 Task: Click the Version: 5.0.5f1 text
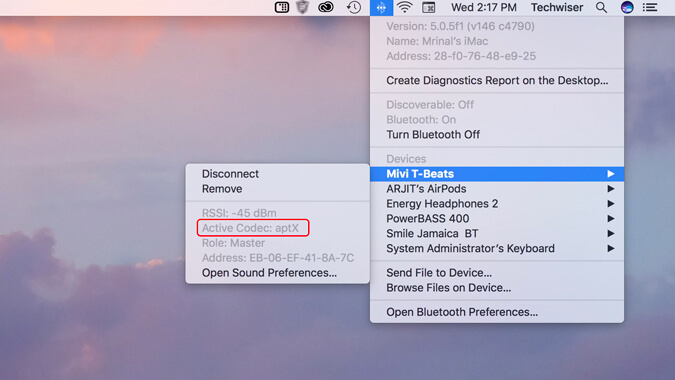pyautogui.click(x=460, y=26)
